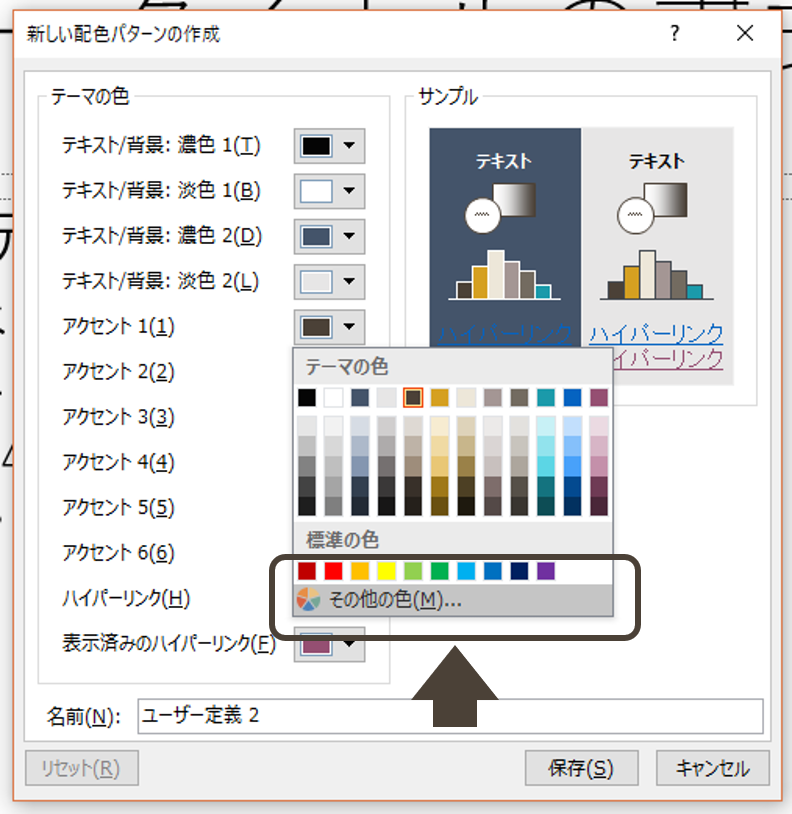
Task: Click the 名前(N) text field
Action: 450,716
